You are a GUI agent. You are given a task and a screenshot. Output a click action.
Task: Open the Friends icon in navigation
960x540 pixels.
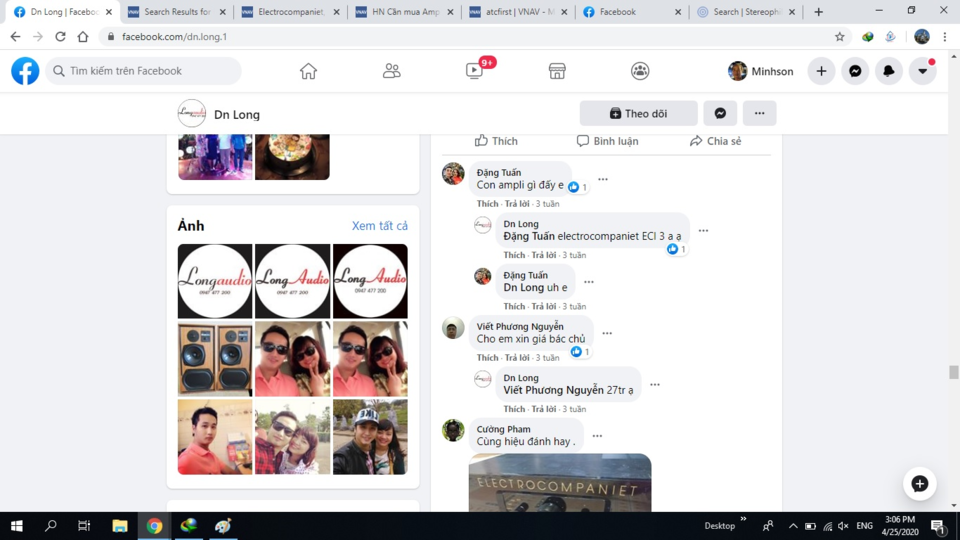pyautogui.click(x=391, y=71)
